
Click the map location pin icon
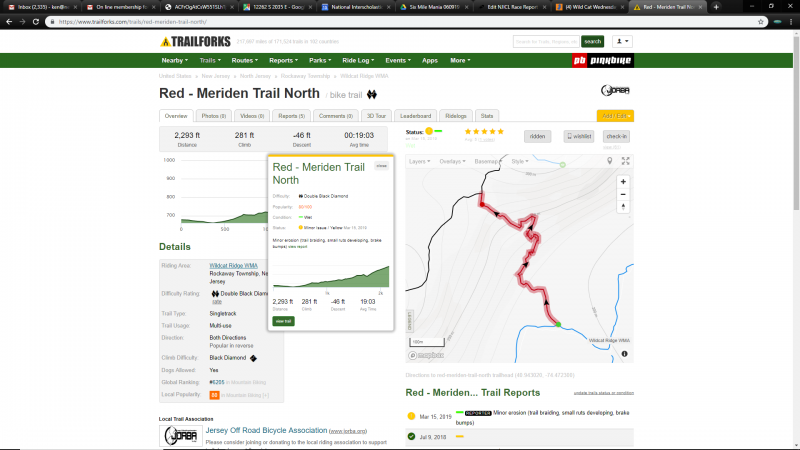611,160
